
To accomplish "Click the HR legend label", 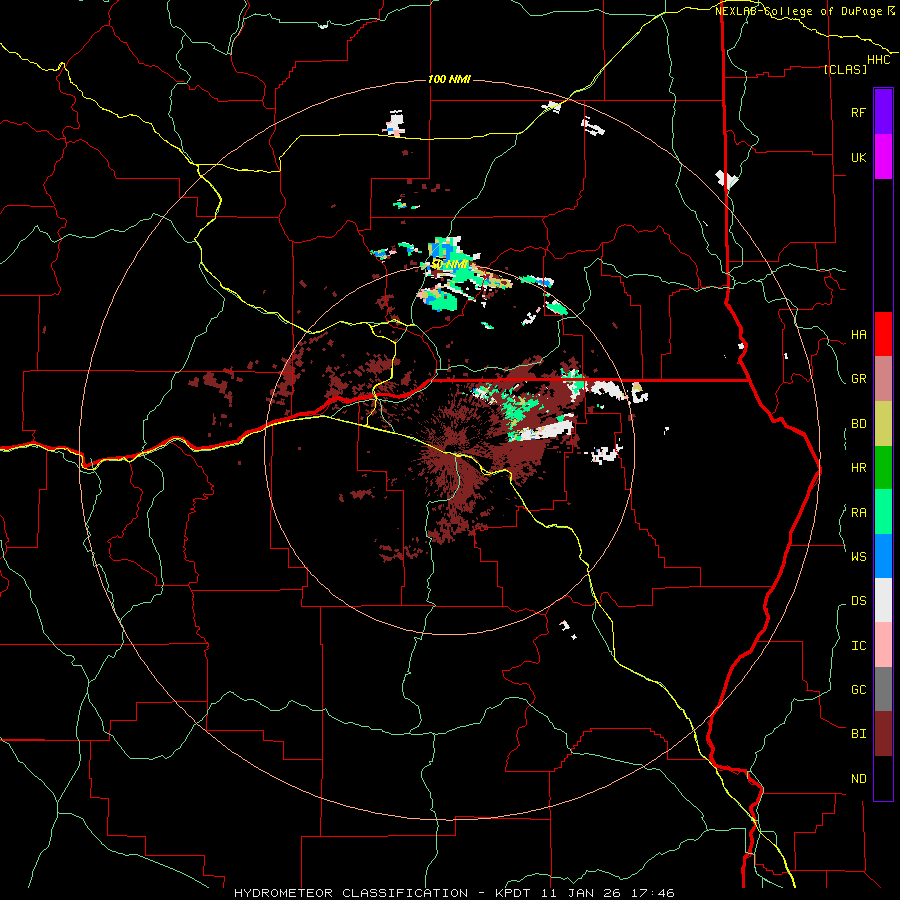I will click(858, 468).
